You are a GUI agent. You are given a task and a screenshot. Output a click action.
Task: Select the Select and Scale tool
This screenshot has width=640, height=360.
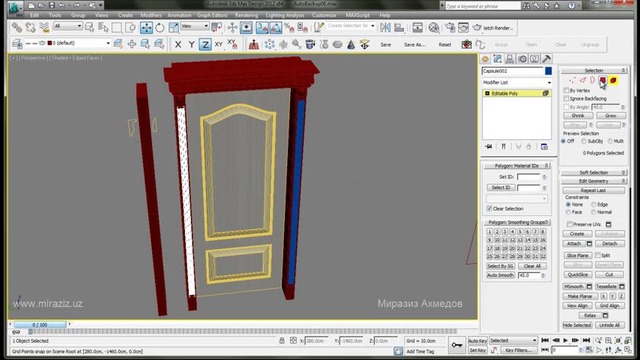pos(173,27)
